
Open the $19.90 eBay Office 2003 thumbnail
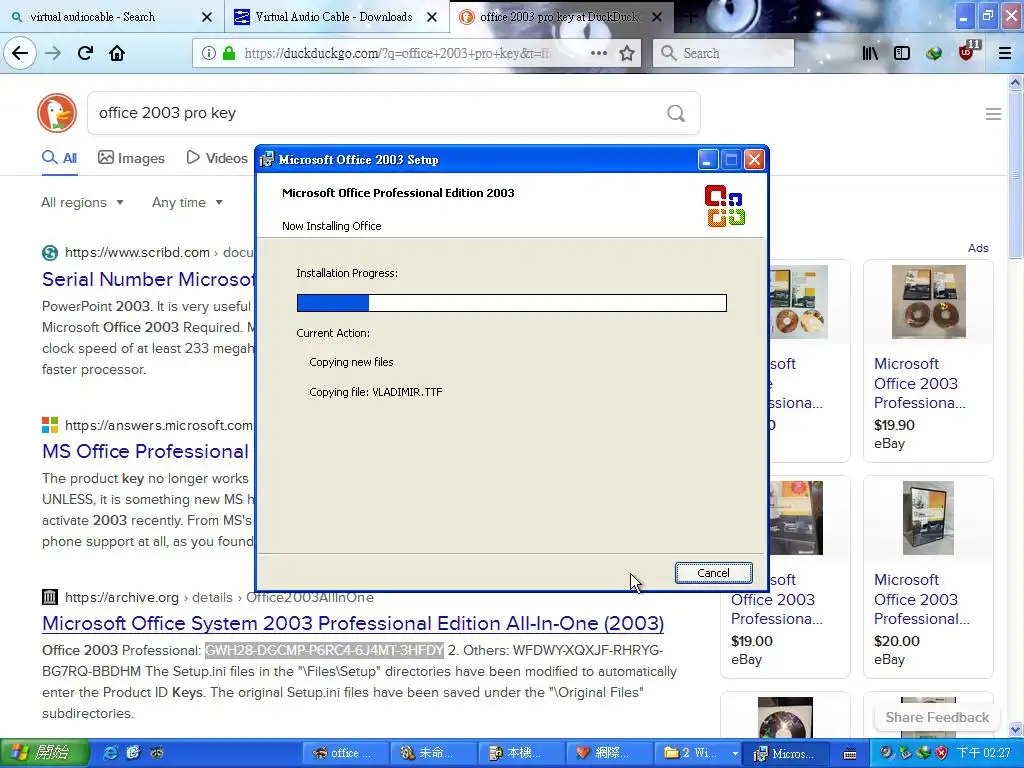click(x=928, y=302)
